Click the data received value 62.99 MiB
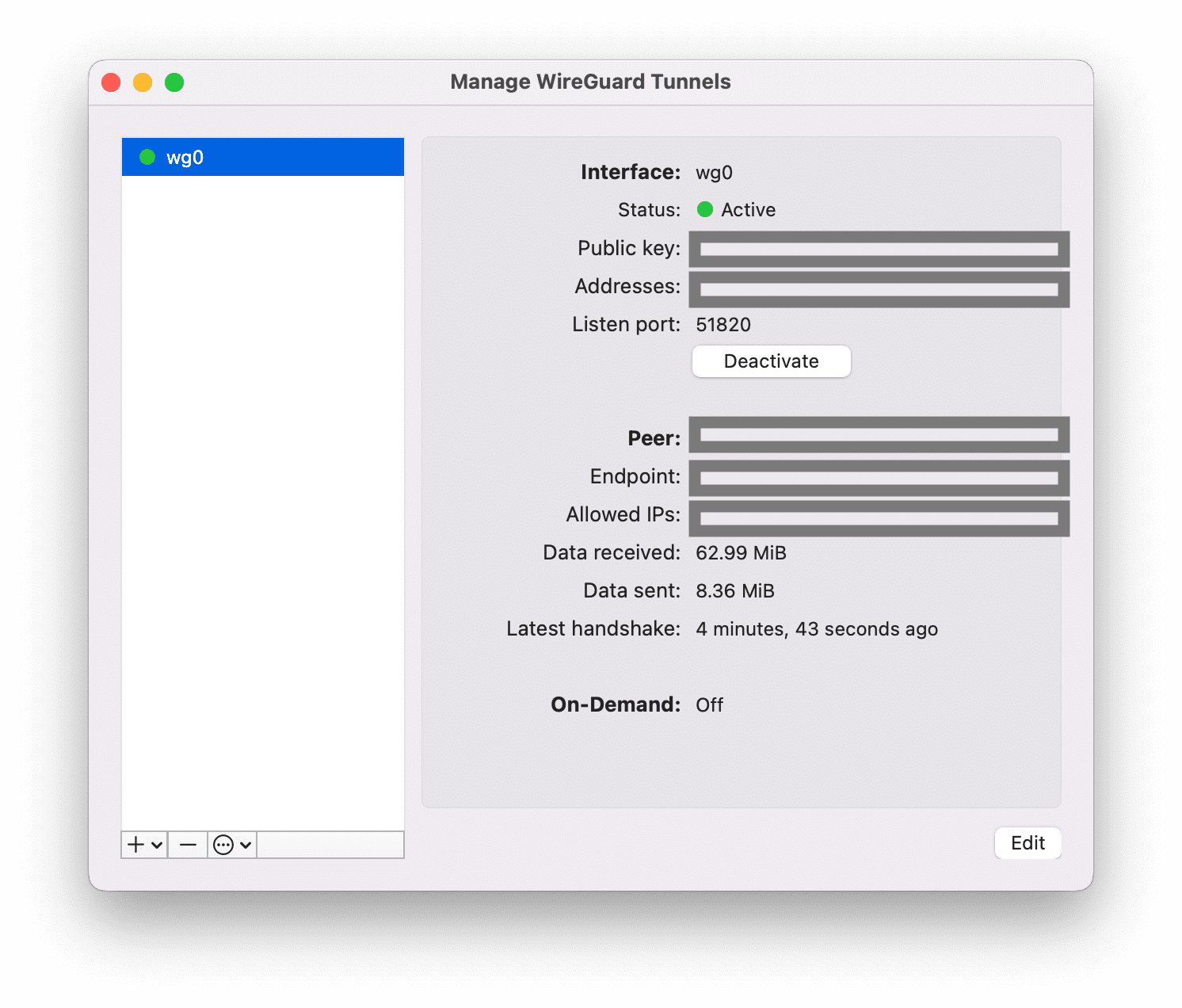Image resolution: width=1182 pixels, height=1008 pixels. pyautogui.click(x=741, y=553)
